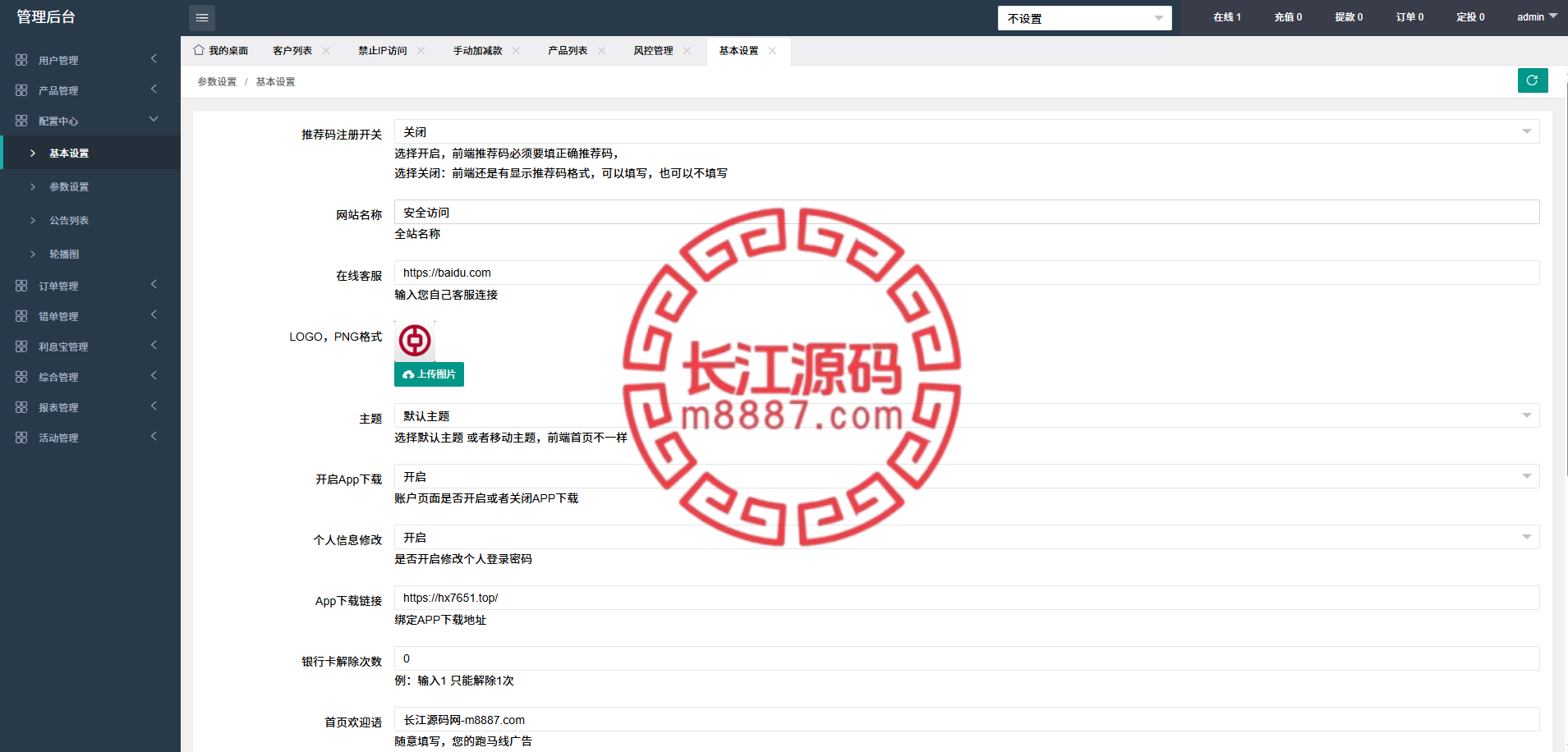The width and height of the screenshot is (1568, 752).
Task: Expand the 用户管理 menu chevron
Action: click(154, 58)
